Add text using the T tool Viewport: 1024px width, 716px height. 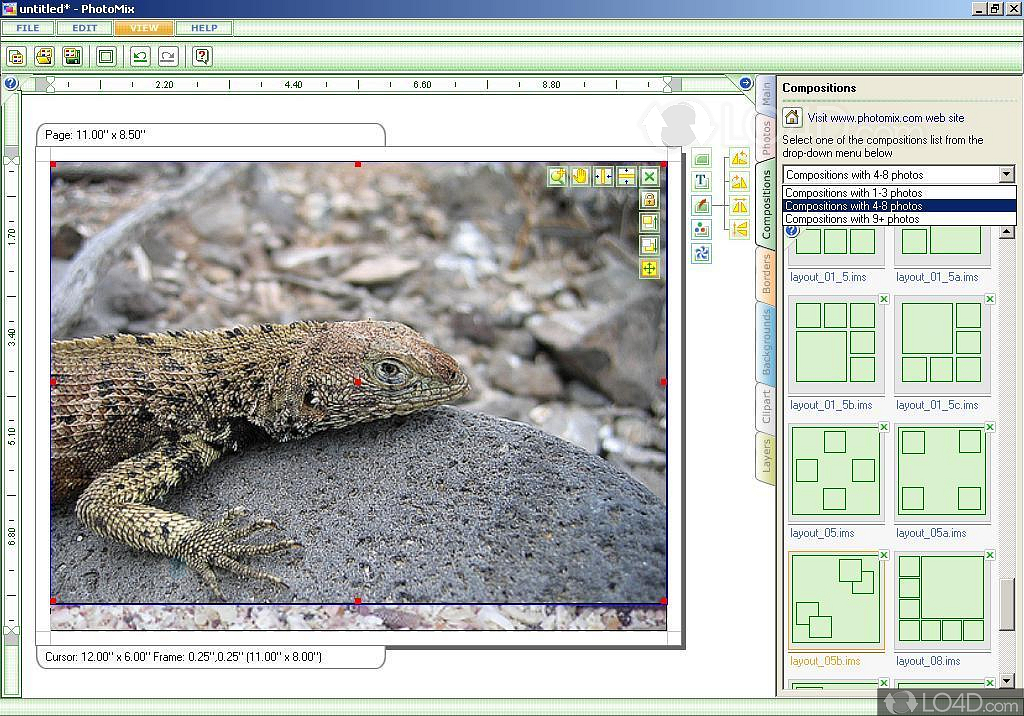tap(701, 180)
